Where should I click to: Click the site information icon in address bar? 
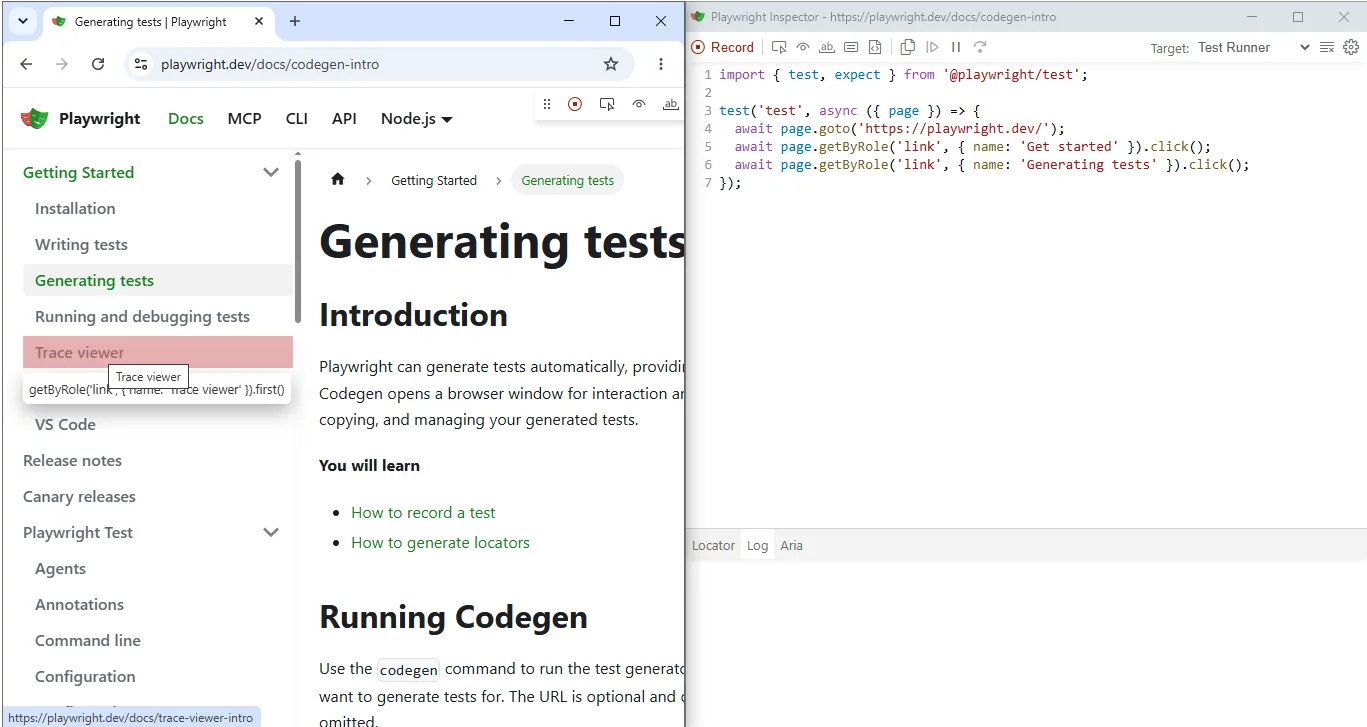click(141, 64)
